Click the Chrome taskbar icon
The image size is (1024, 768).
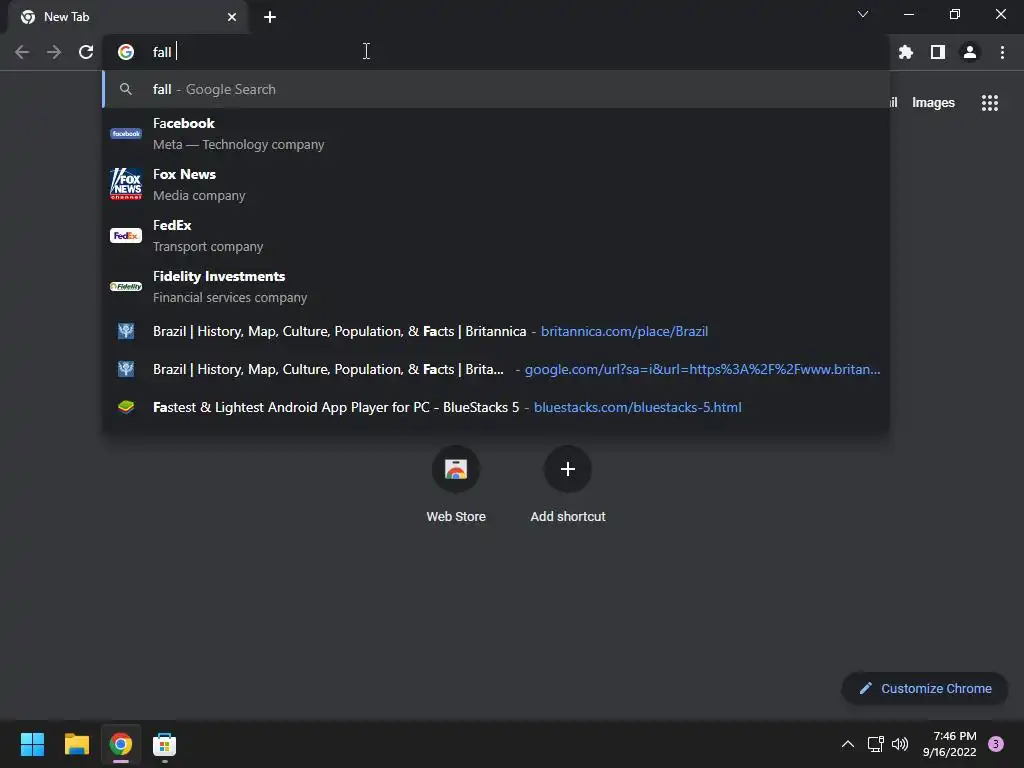pos(120,744)
